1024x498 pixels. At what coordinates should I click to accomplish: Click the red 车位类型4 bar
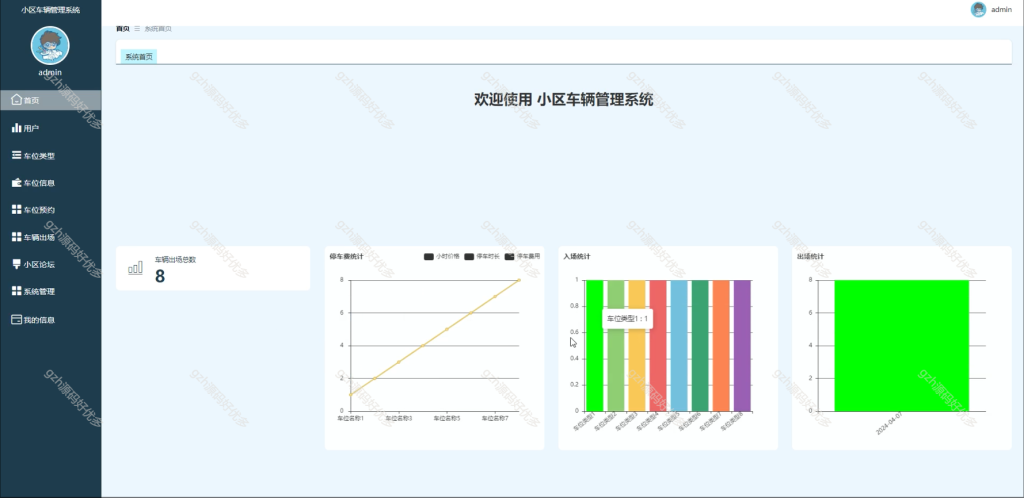[x=658, y=346]
